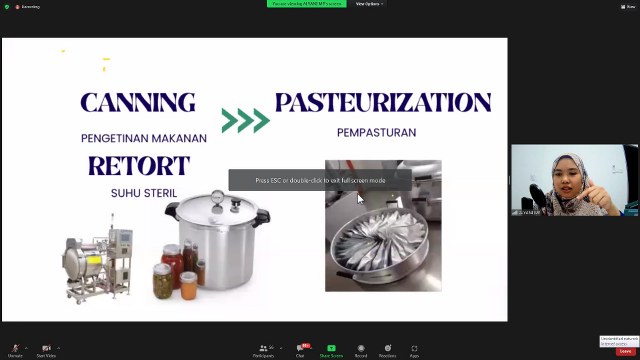Click the View button at top right

pos(628,7)
